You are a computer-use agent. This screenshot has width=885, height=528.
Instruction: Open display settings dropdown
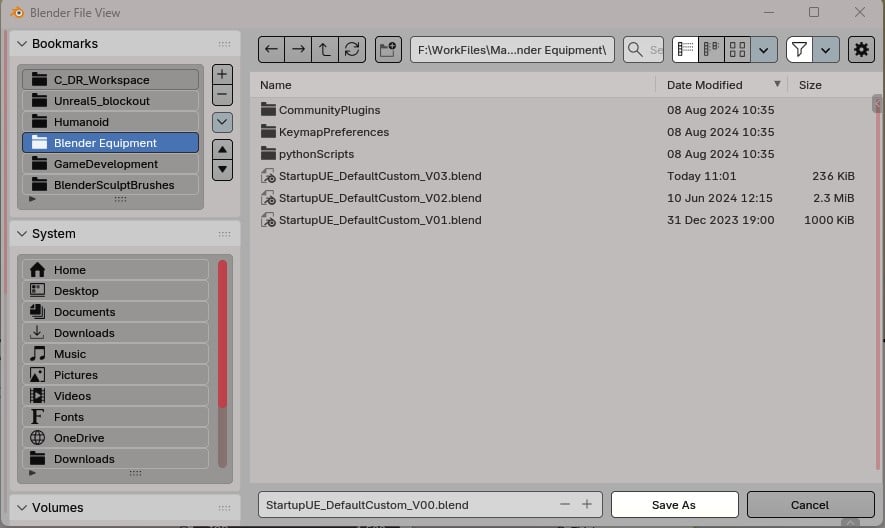(764, 50)
